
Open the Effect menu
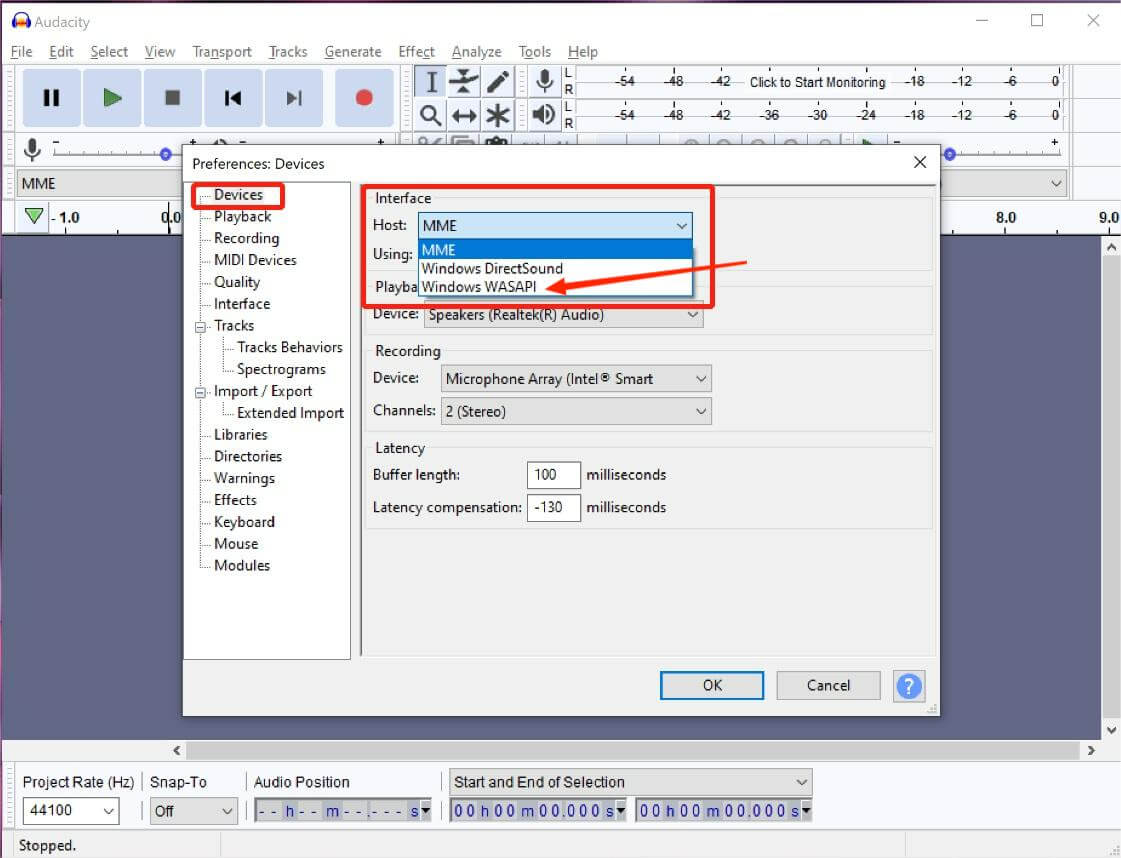coord(416,51)
